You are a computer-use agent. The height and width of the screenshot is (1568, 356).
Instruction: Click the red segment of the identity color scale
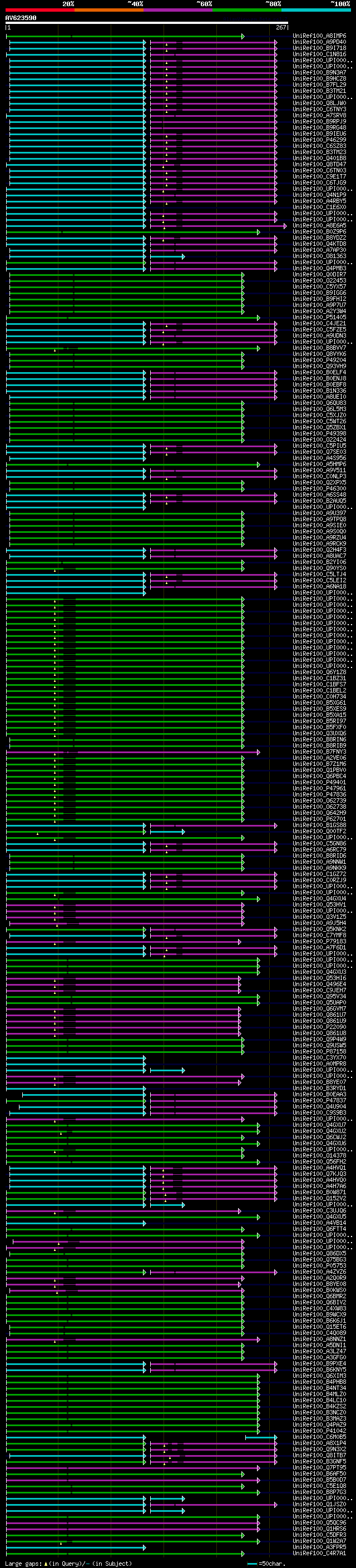point(39,10)
